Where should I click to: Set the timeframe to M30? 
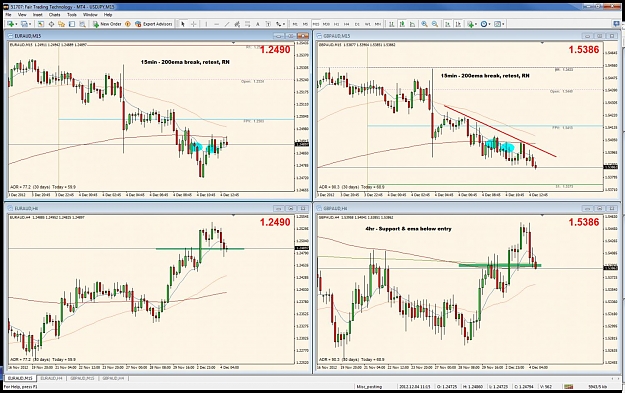pyautogui.click(x=326, y=24)
